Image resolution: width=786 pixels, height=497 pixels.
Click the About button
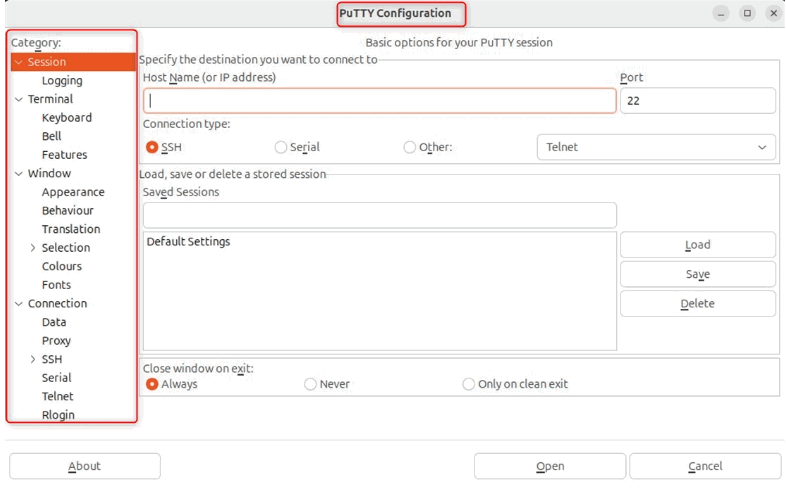point(84,466)
